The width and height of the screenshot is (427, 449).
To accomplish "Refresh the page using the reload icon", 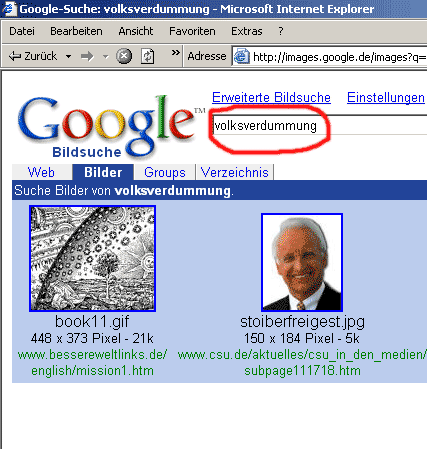I will tap(148, 56).
